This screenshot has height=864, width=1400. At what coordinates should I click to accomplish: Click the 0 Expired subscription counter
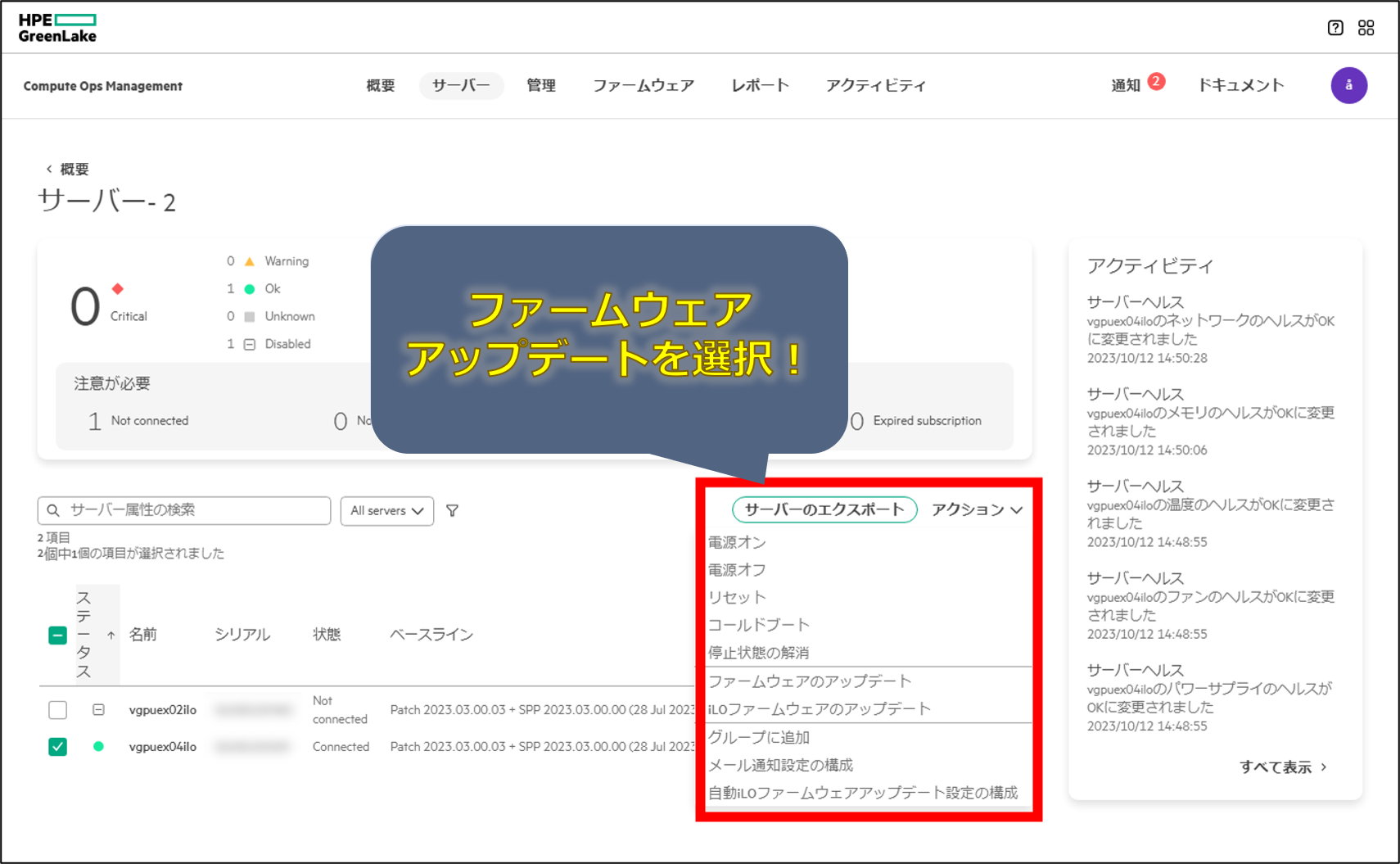(x=915, y=421)
